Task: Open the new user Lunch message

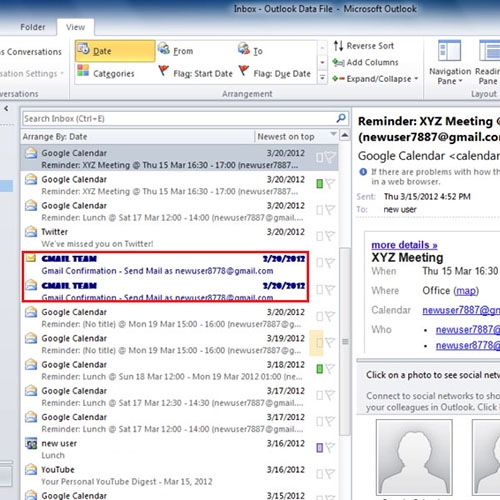Action: point(179,449)
